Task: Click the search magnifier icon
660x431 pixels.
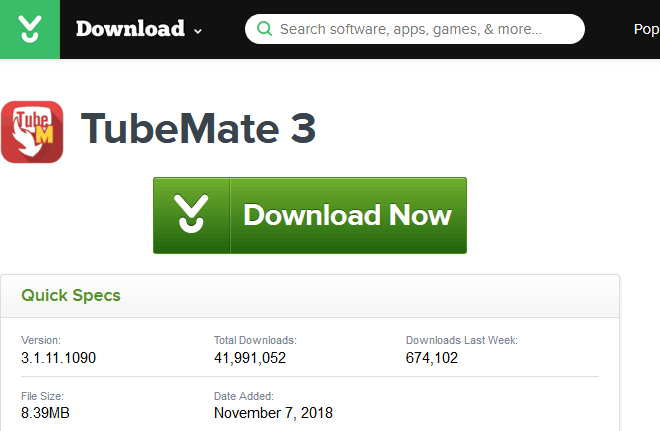Action: pyautogui.click(x=264, y=29)
